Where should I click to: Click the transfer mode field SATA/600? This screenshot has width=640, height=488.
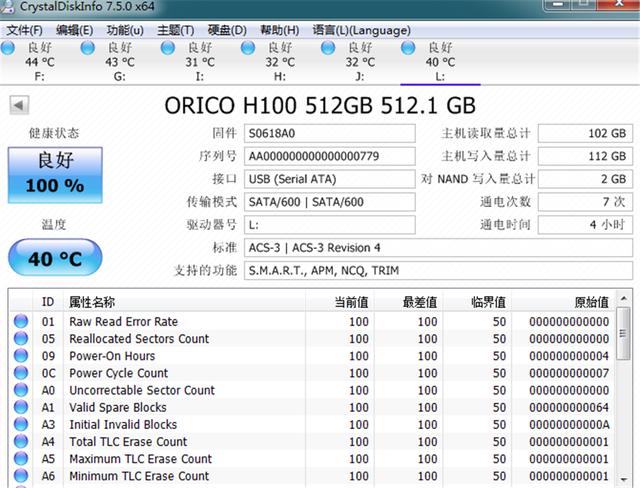330,202
